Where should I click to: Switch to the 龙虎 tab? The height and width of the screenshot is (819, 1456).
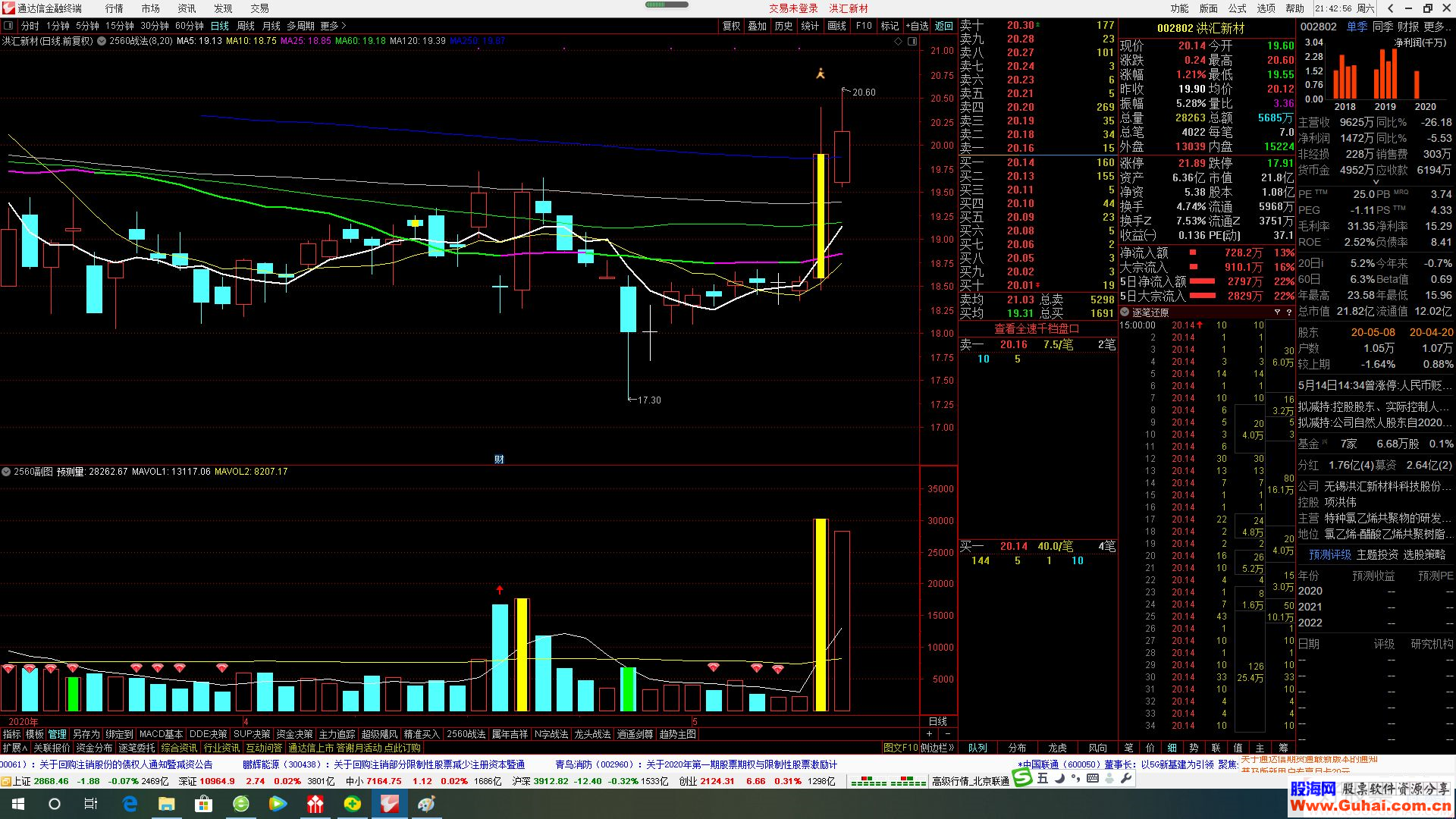(x=1057, y=748)
